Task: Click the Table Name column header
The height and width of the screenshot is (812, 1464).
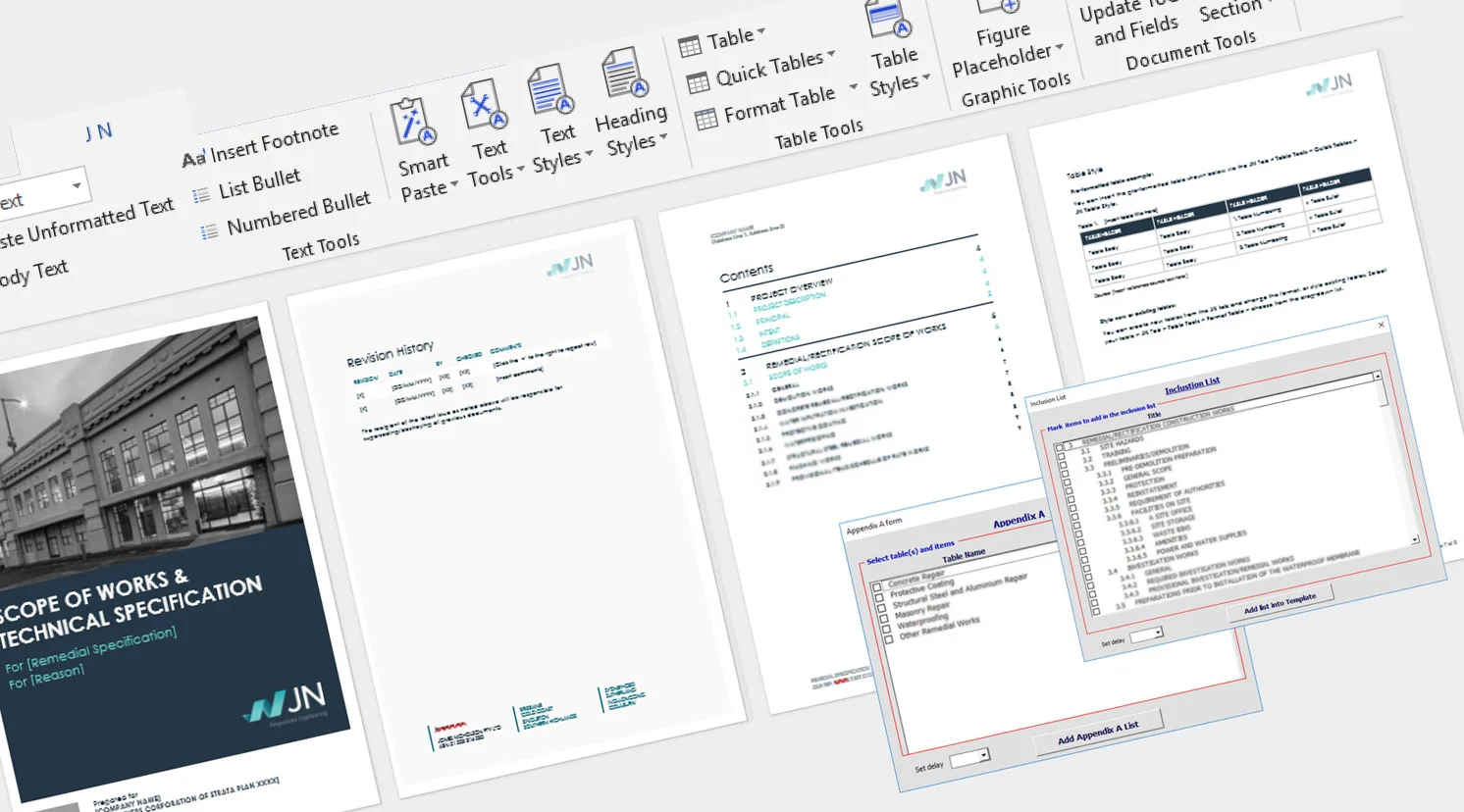Action: pos(964,555)
